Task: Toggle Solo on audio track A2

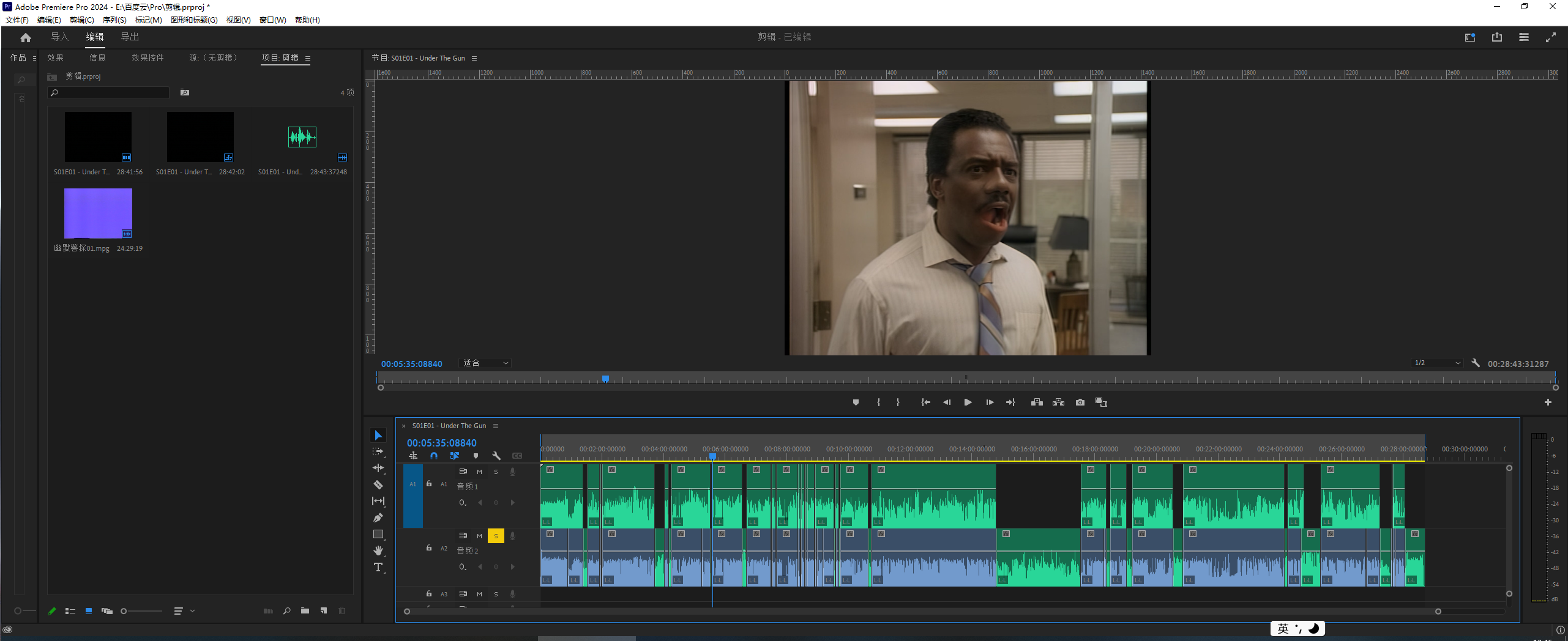Action: [x=496, y=536]
